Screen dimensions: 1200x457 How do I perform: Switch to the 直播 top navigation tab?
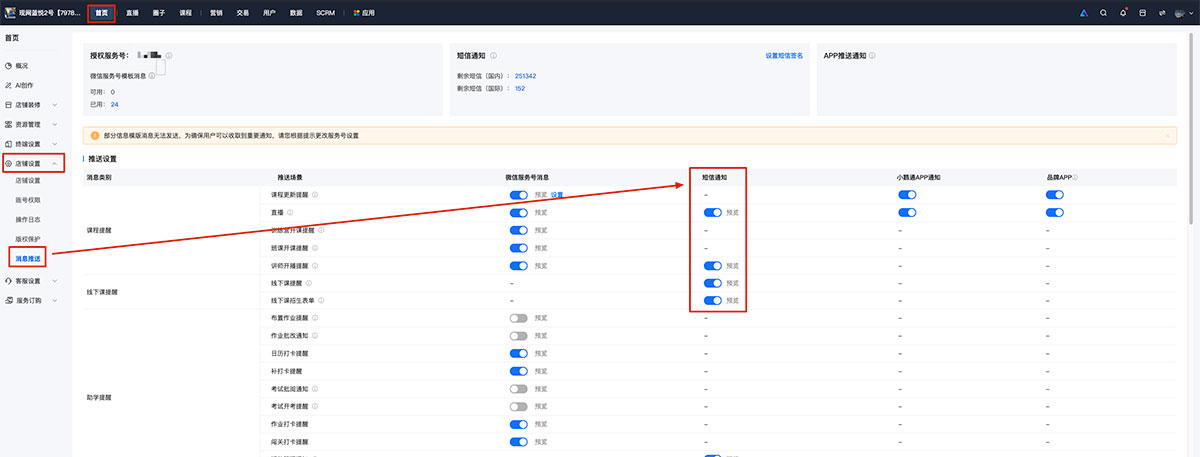tap(132, 13)
